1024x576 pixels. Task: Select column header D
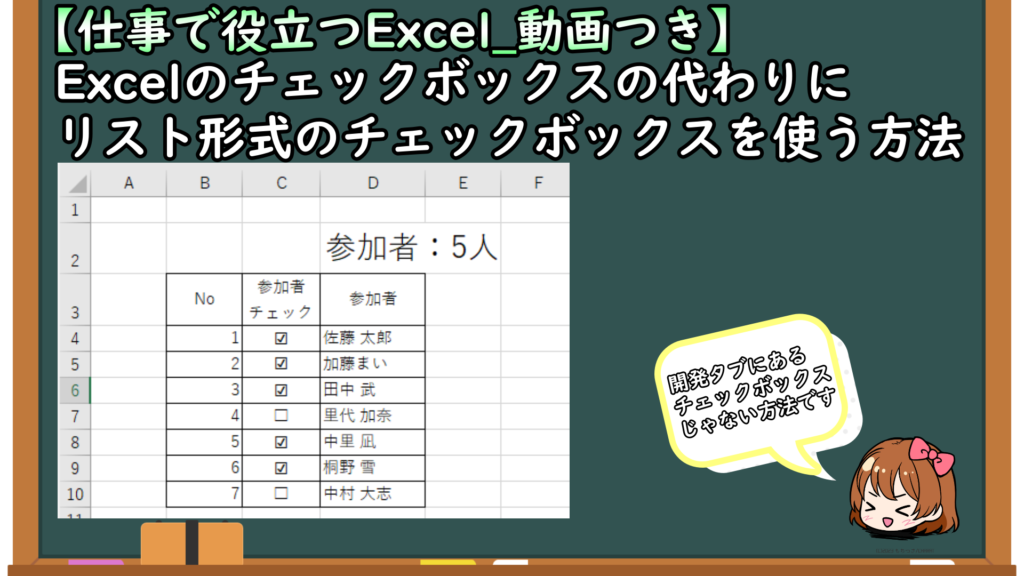[x=373, y=183]
